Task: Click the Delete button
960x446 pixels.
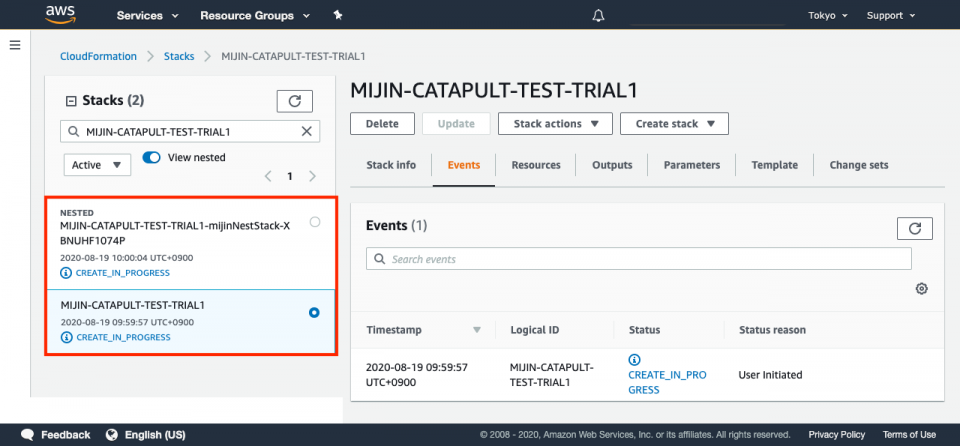Action: [382, 123]
